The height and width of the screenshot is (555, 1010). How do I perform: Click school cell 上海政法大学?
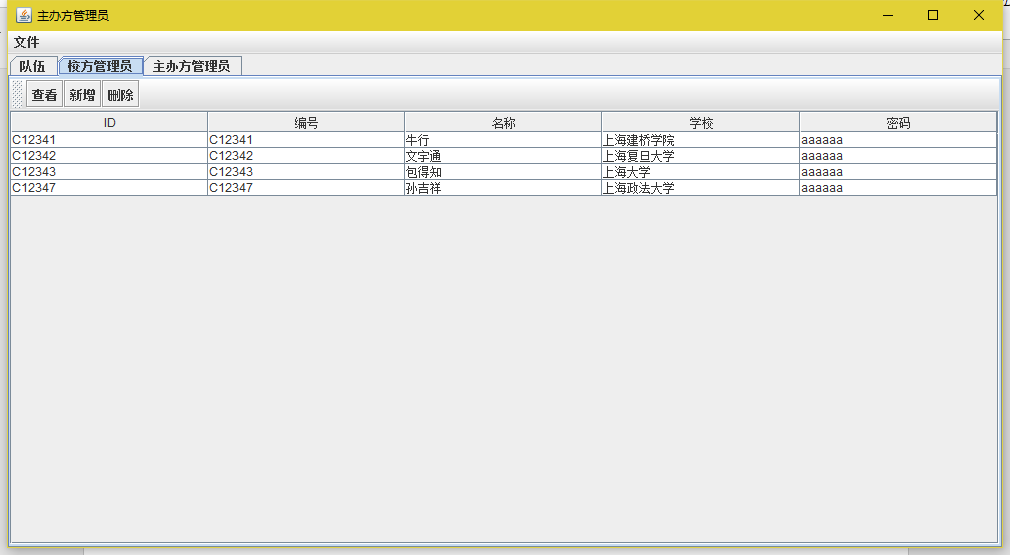(701, 188)
